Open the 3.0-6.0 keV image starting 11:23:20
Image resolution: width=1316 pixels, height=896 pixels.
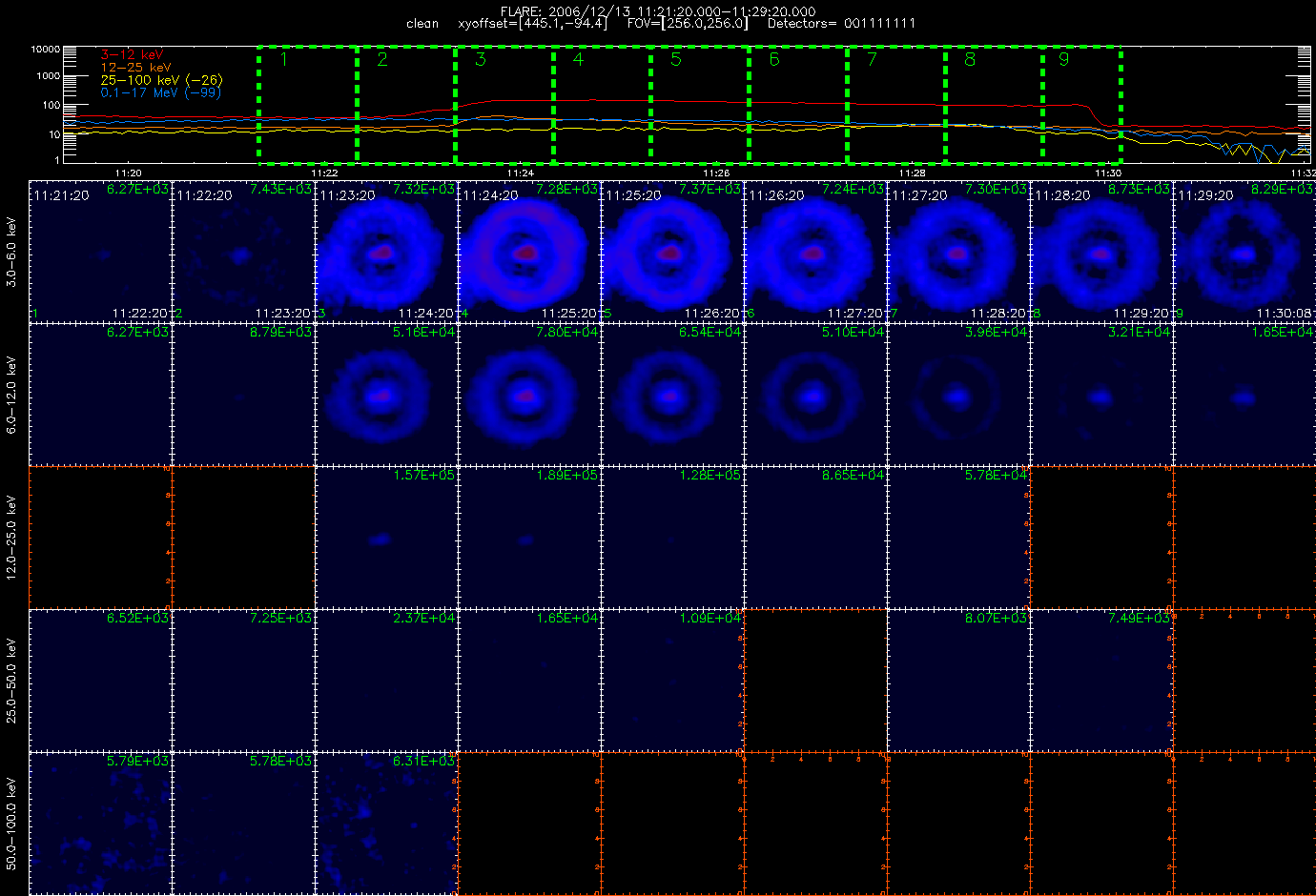[x=386, y=251]
